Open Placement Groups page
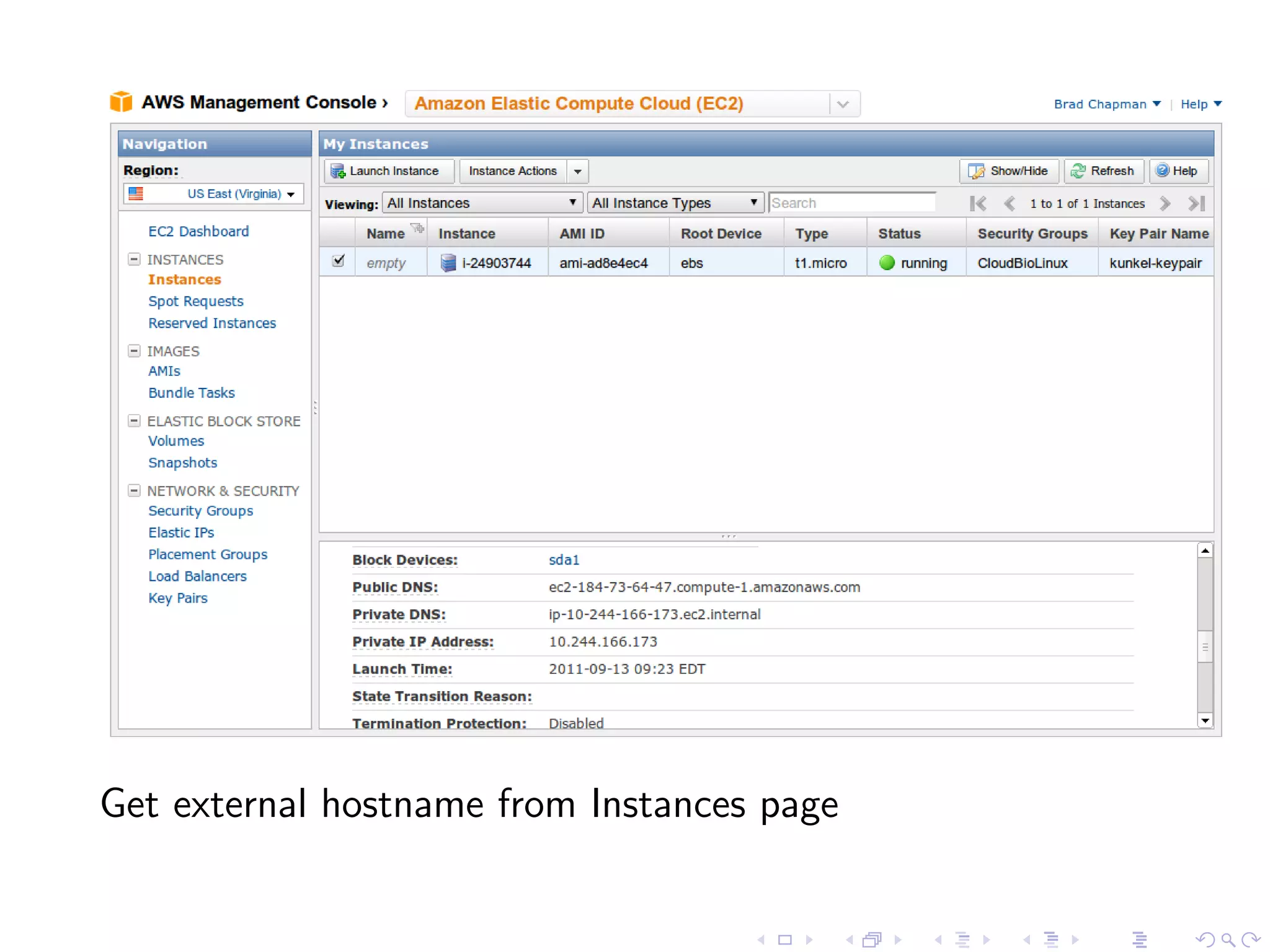Image resolution: width=1270 pixels, height=952 pixels. [208, 554]
